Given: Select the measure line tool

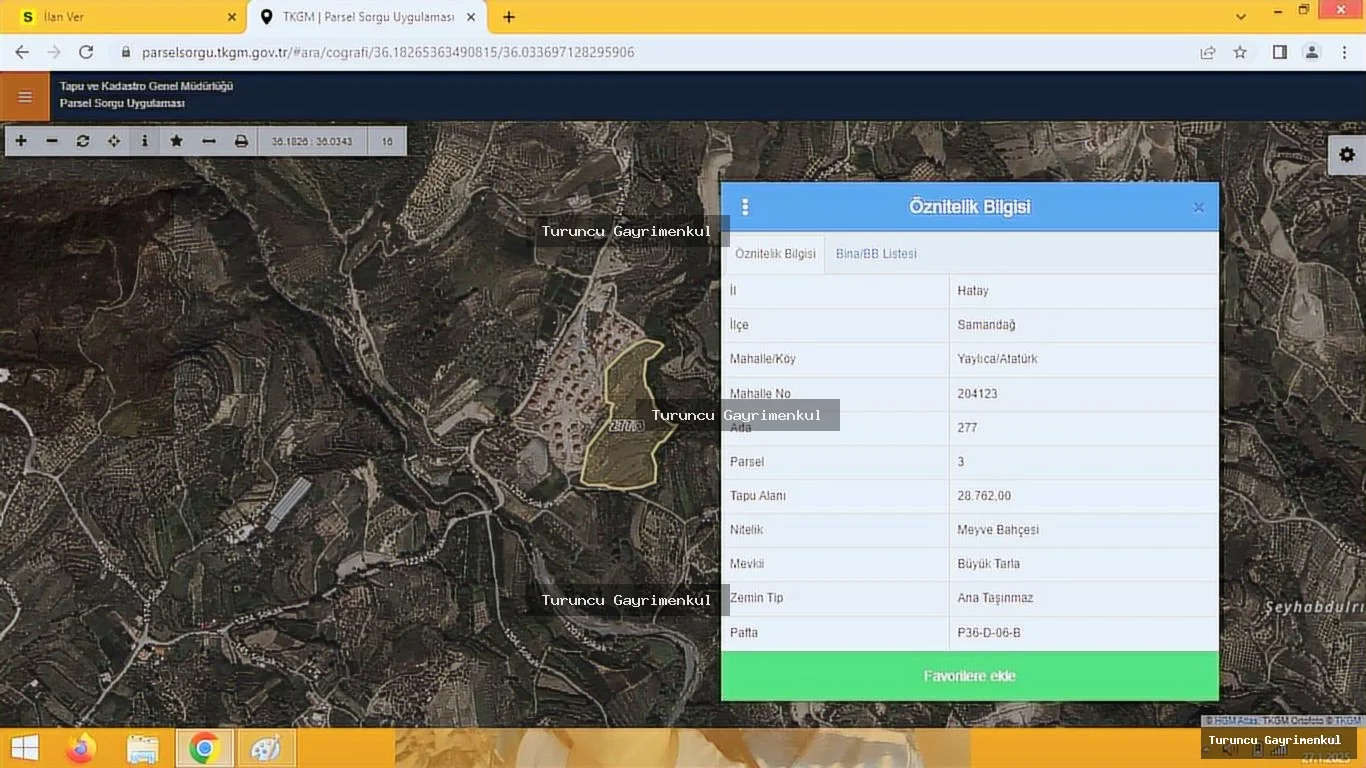Looking at the screenshot, I should (209, 141).
